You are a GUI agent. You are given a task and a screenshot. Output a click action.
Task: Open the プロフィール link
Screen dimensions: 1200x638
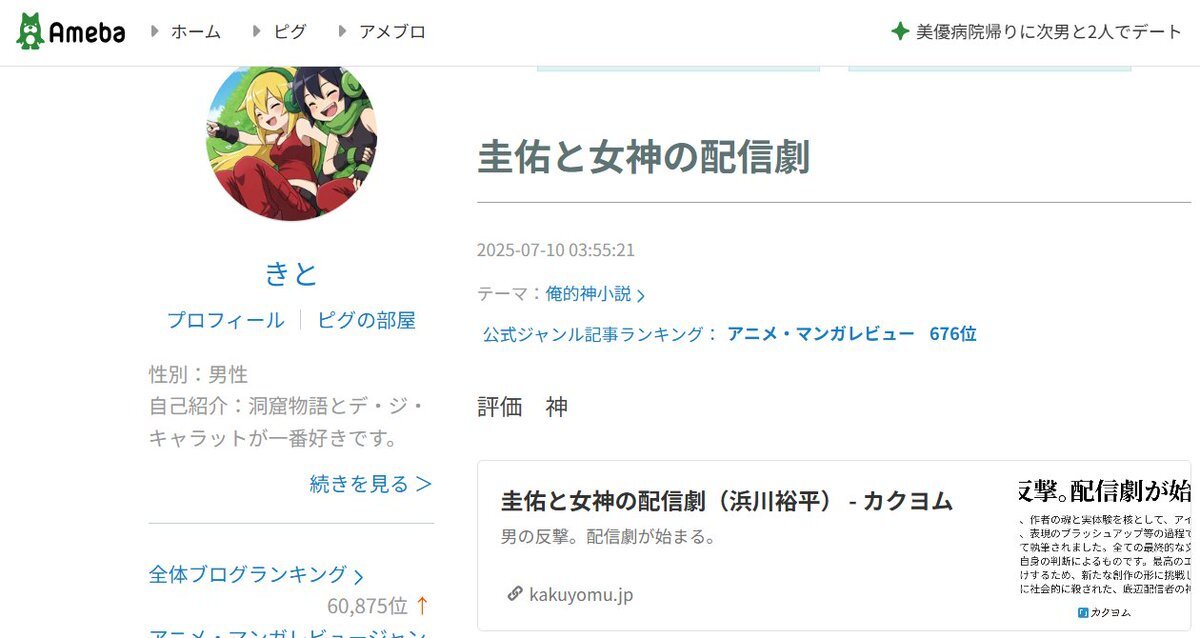coord(225,320)
